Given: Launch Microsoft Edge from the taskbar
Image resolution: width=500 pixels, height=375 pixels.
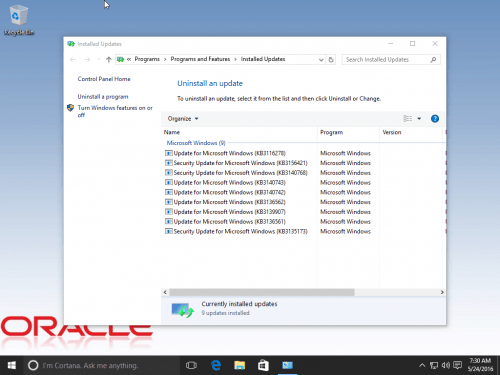Looking at the screenshot, I should pyautogui.click(x=216, y=365).
